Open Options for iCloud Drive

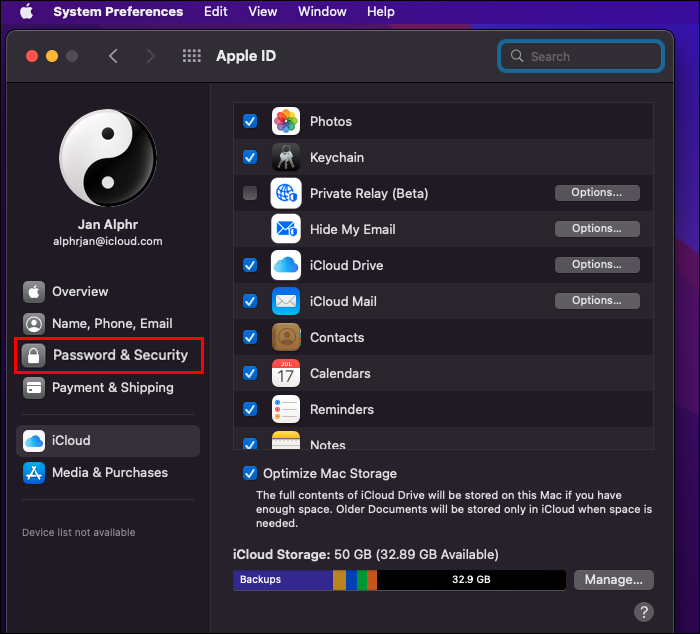click(597, 265)
